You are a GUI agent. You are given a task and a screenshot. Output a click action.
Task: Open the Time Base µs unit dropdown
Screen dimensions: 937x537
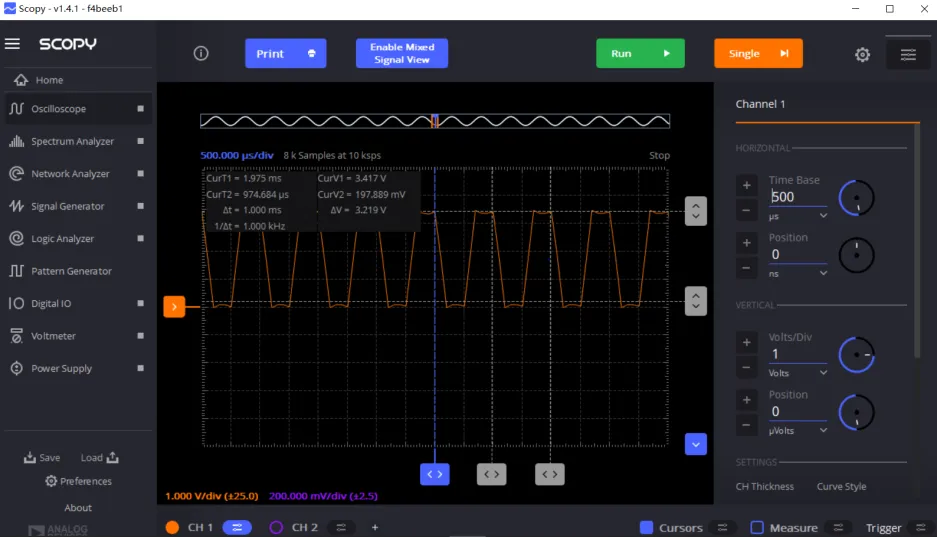pos(798,216)
